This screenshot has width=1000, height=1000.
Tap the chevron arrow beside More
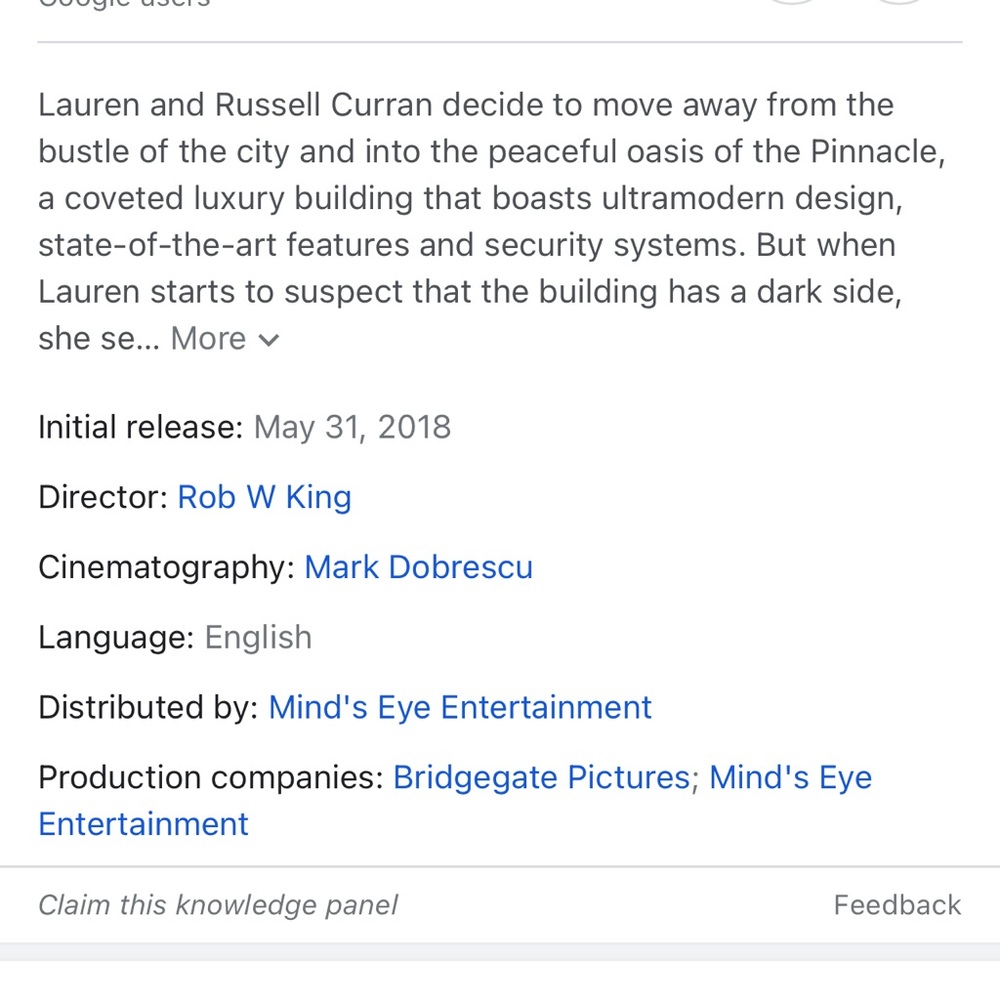[268, 341]
